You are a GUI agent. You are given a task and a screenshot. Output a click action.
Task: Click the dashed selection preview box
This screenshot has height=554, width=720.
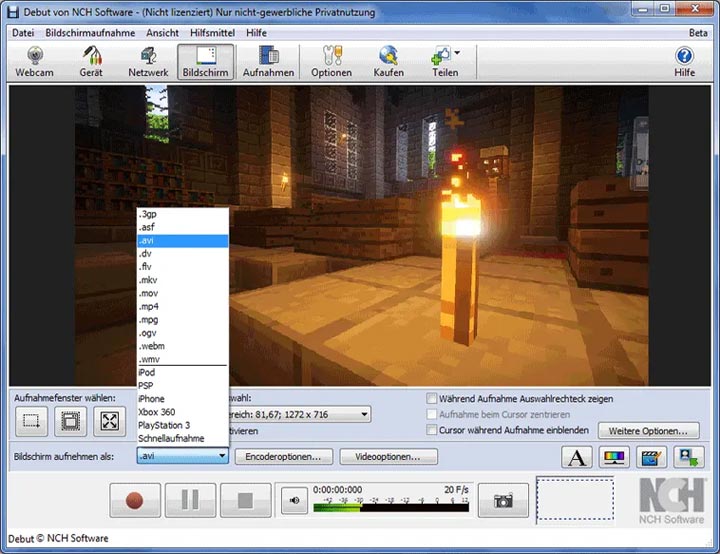575,499
